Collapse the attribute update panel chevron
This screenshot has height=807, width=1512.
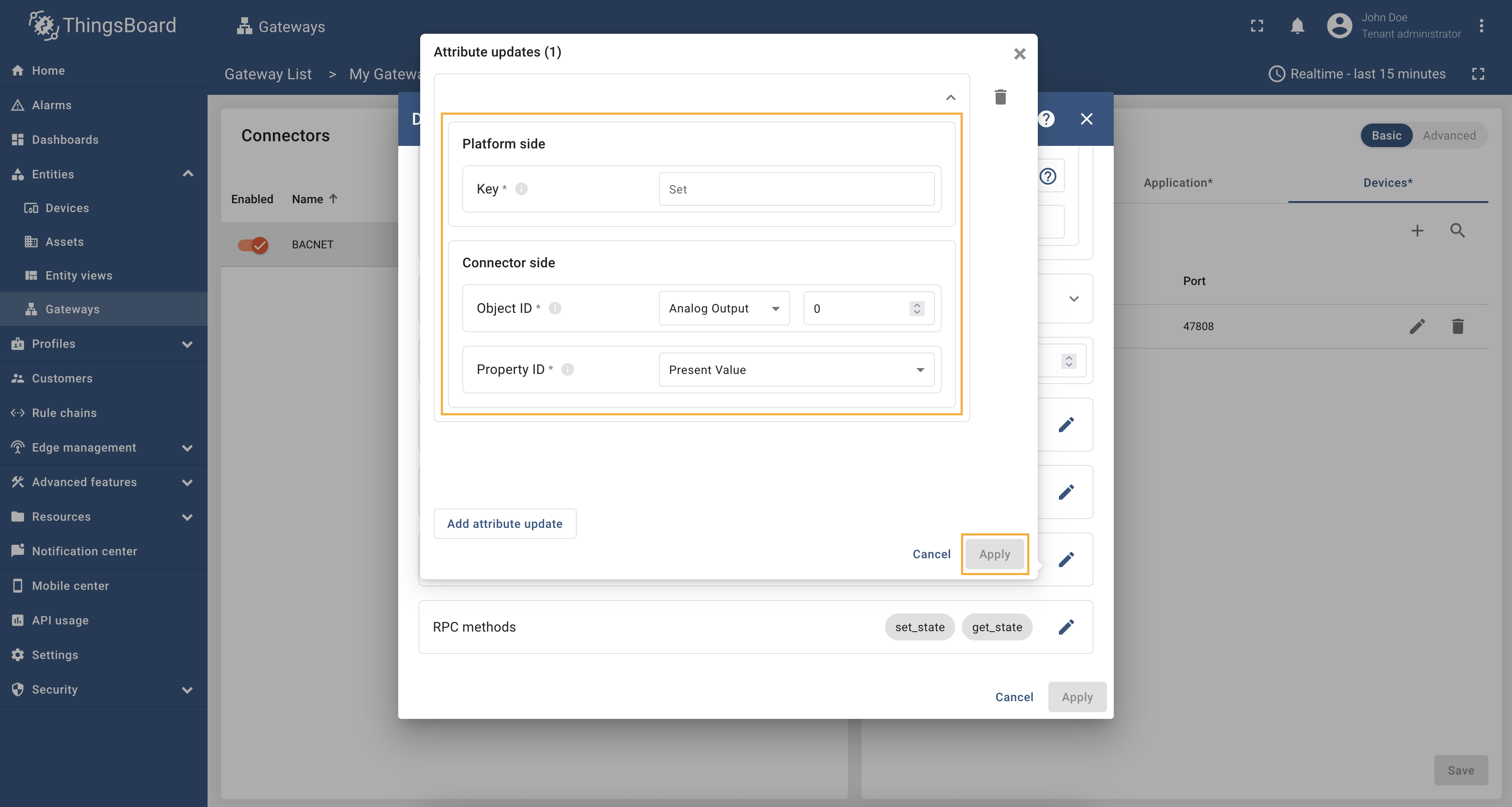coord(950,97)
